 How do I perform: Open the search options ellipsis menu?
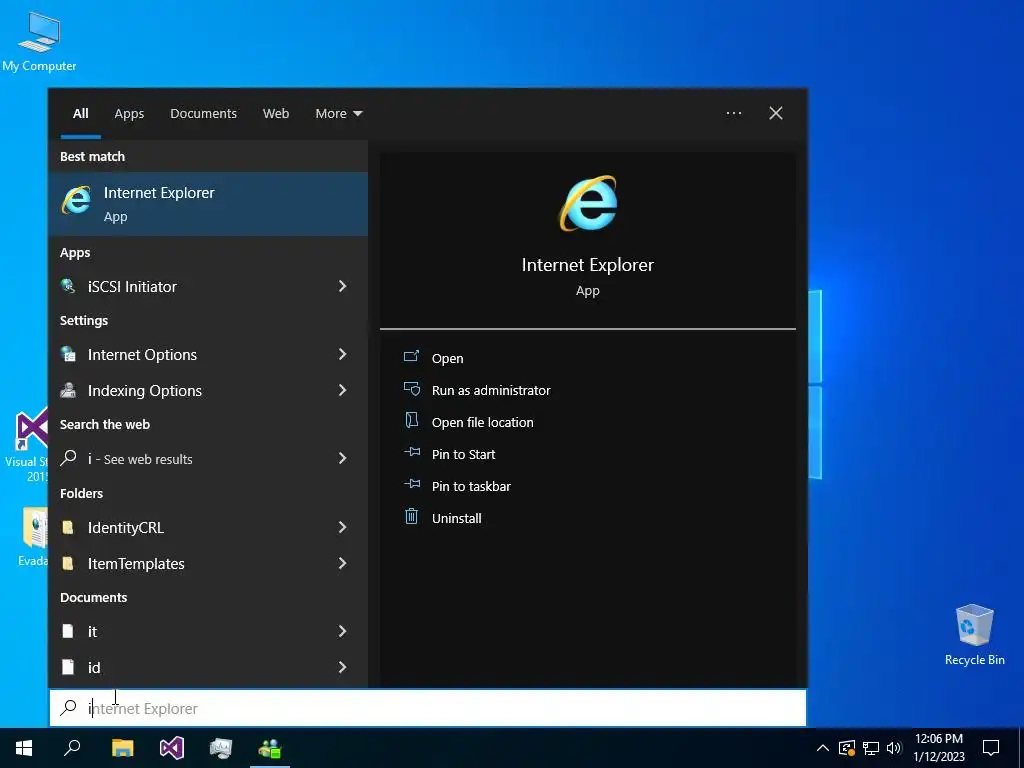(x=733, y=113)
